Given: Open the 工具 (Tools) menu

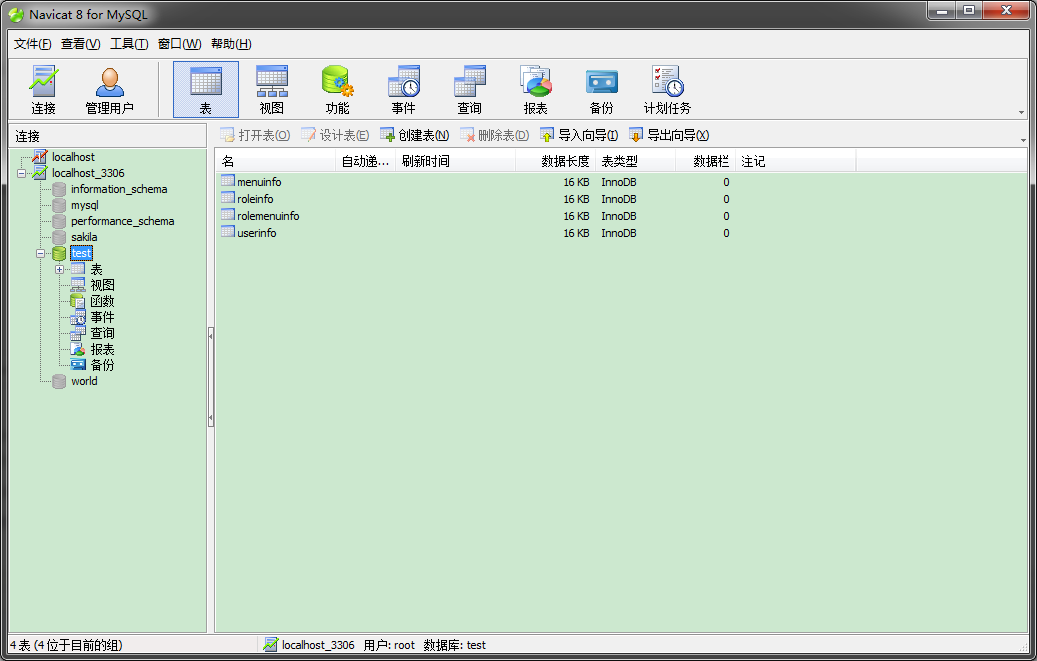Looking at the screenshot, I should pos(129,44).
